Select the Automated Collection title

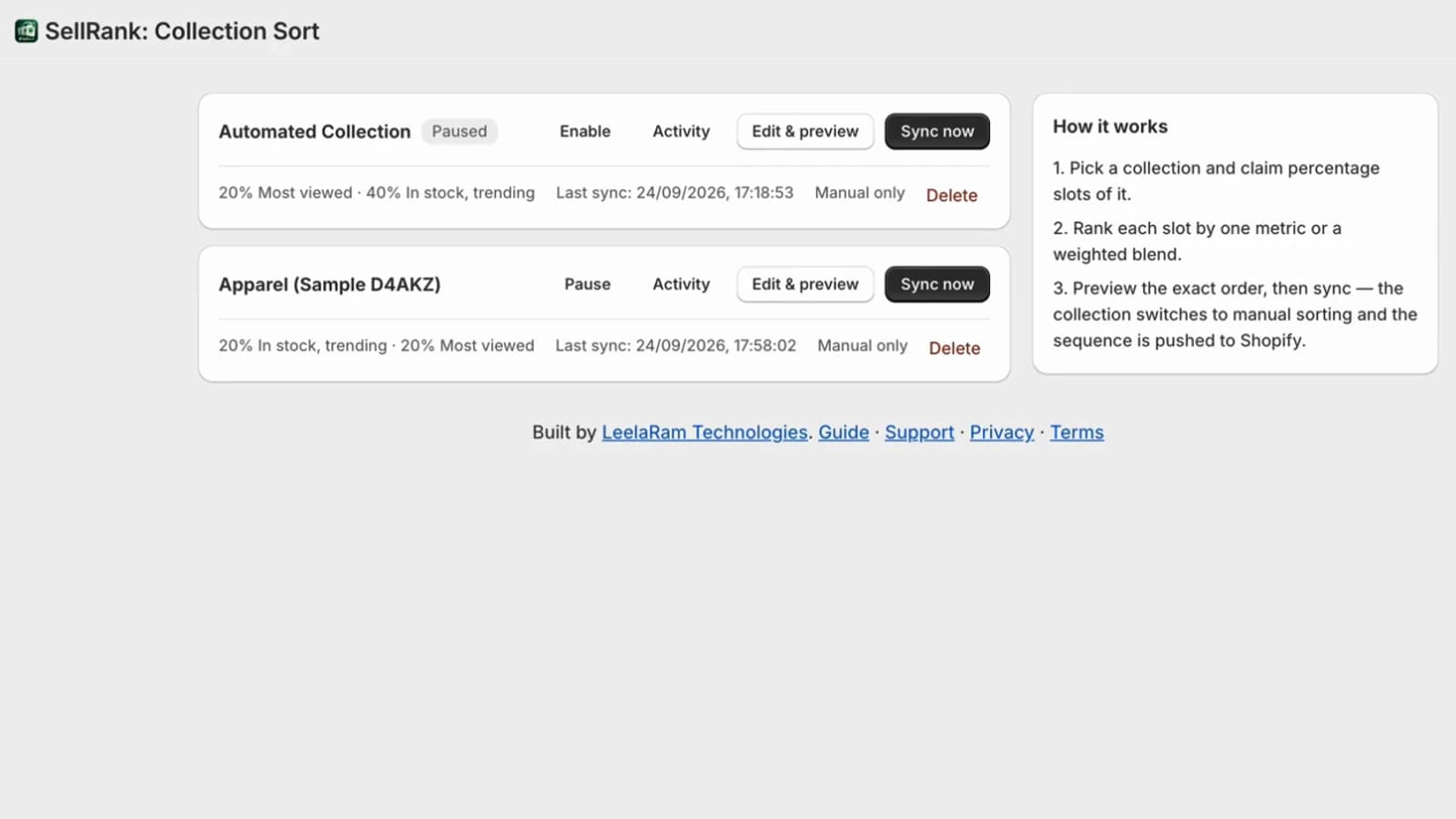pyautogui.click(x=315, y=131)
